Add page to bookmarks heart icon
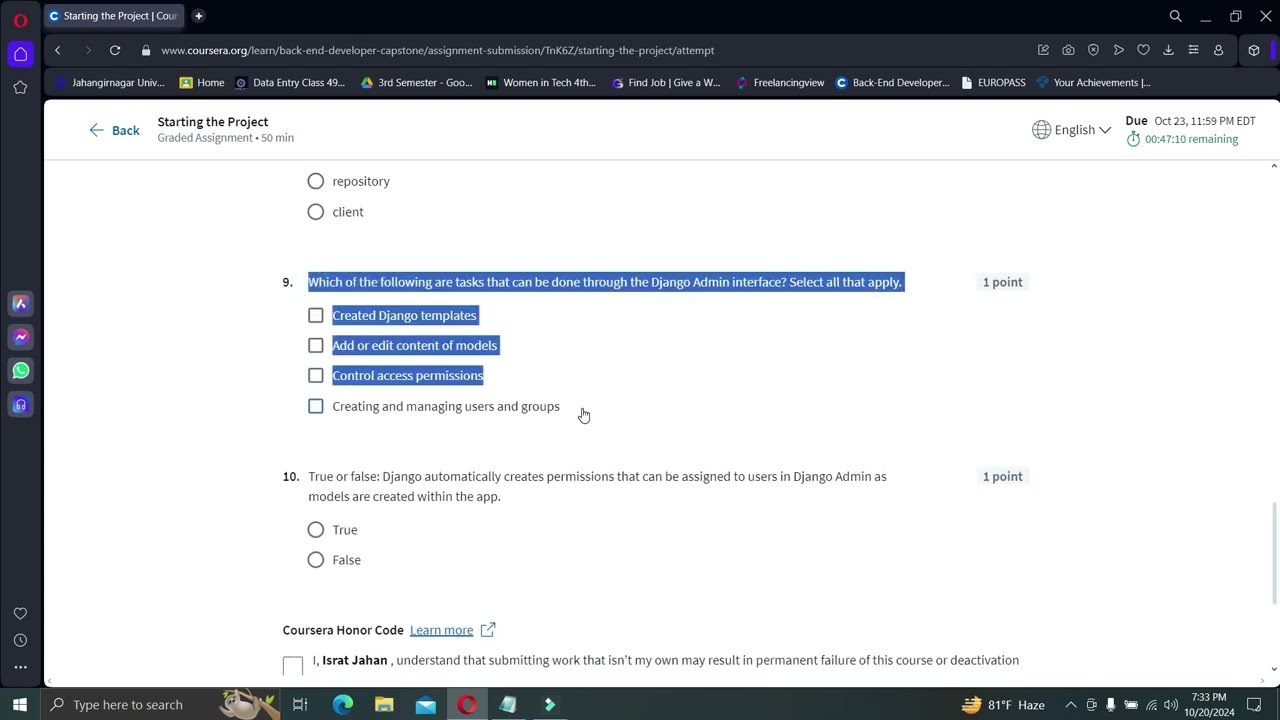Screen dimensions: 1280x720 coord(1143,50)
